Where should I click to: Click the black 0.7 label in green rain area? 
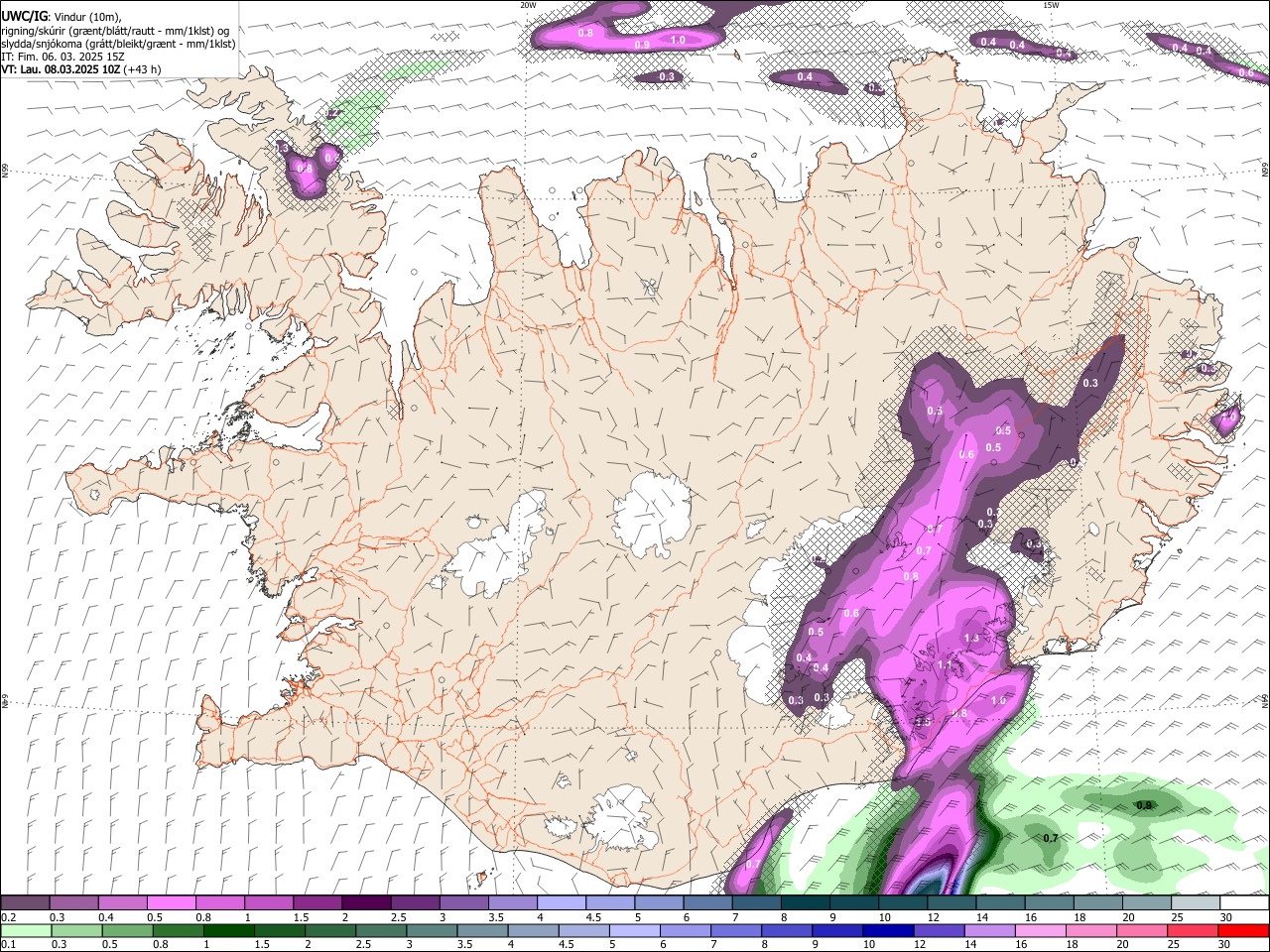coord(1051,838)
